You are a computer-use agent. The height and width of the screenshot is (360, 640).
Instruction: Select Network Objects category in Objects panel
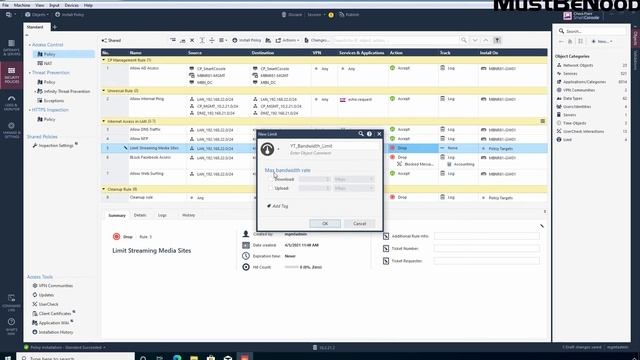click(578, 65)
